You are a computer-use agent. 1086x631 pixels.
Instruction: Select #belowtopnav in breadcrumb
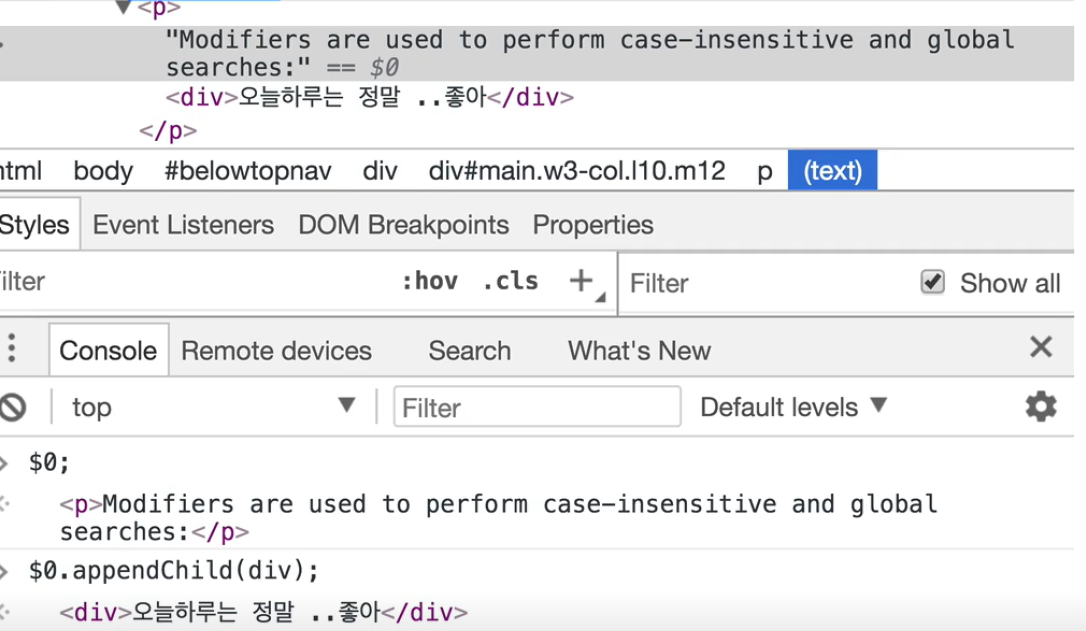tap(247, 171)
